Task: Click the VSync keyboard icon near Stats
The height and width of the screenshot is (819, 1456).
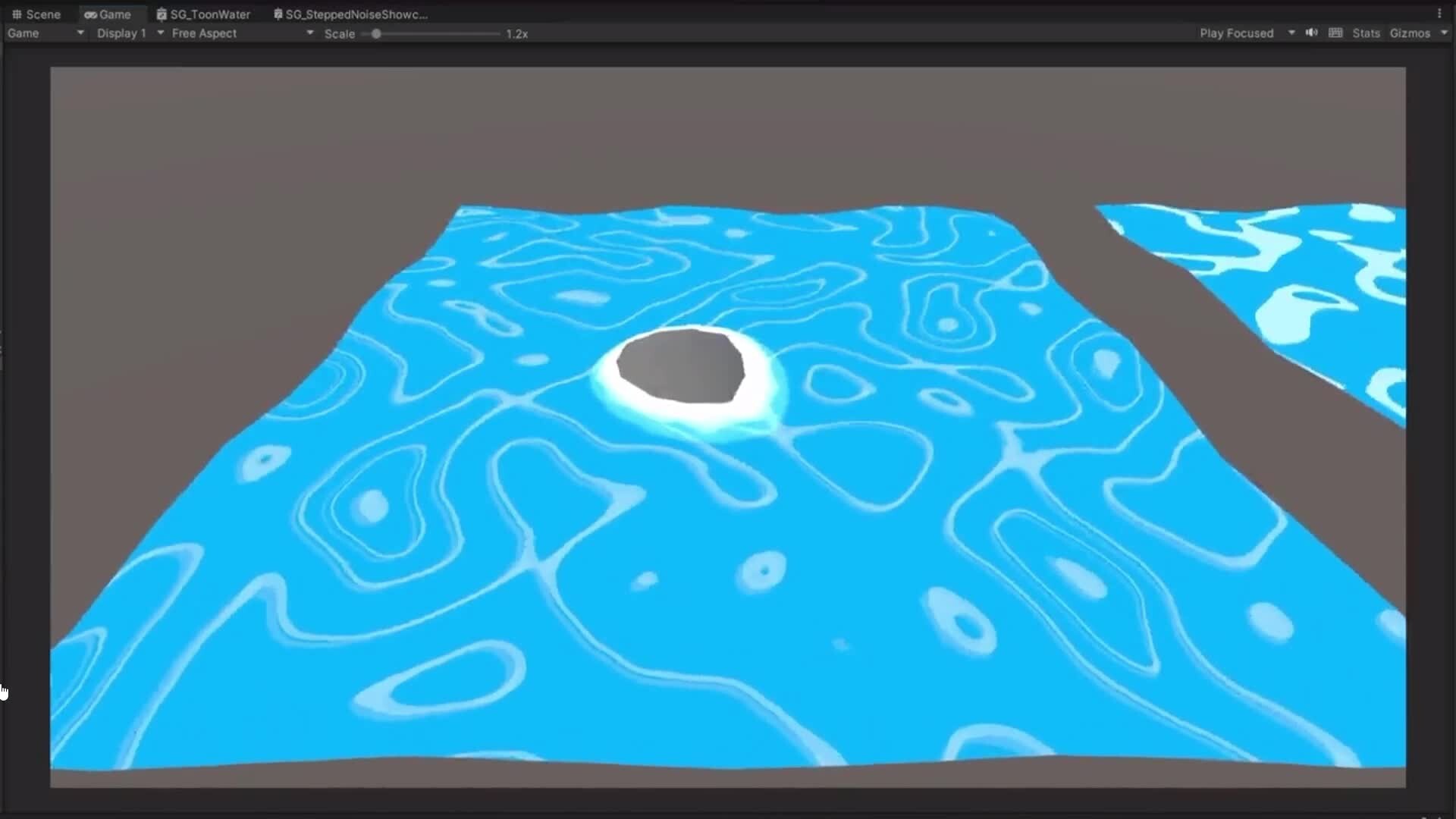Action: tap(1335, 33)
